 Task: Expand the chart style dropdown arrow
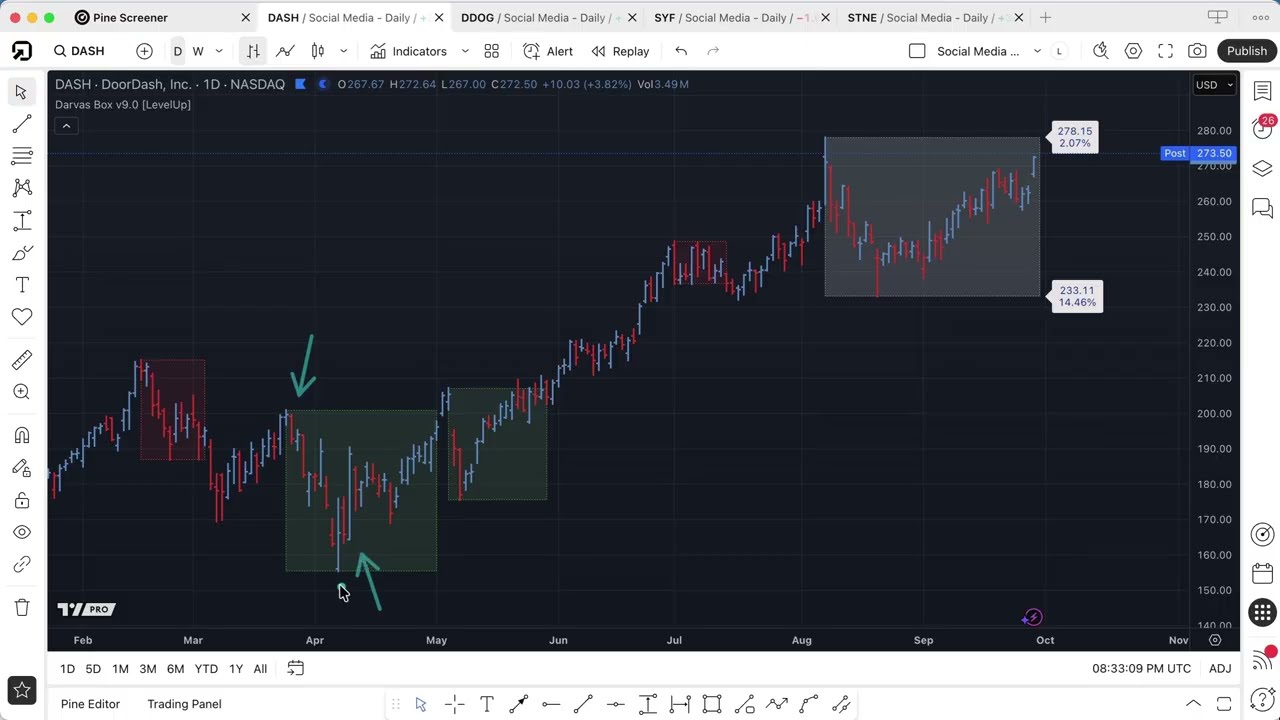click(x=343, y=51)
